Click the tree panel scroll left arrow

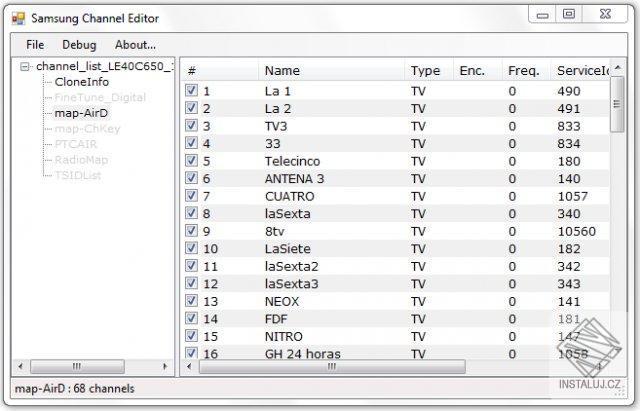point(20,367)
